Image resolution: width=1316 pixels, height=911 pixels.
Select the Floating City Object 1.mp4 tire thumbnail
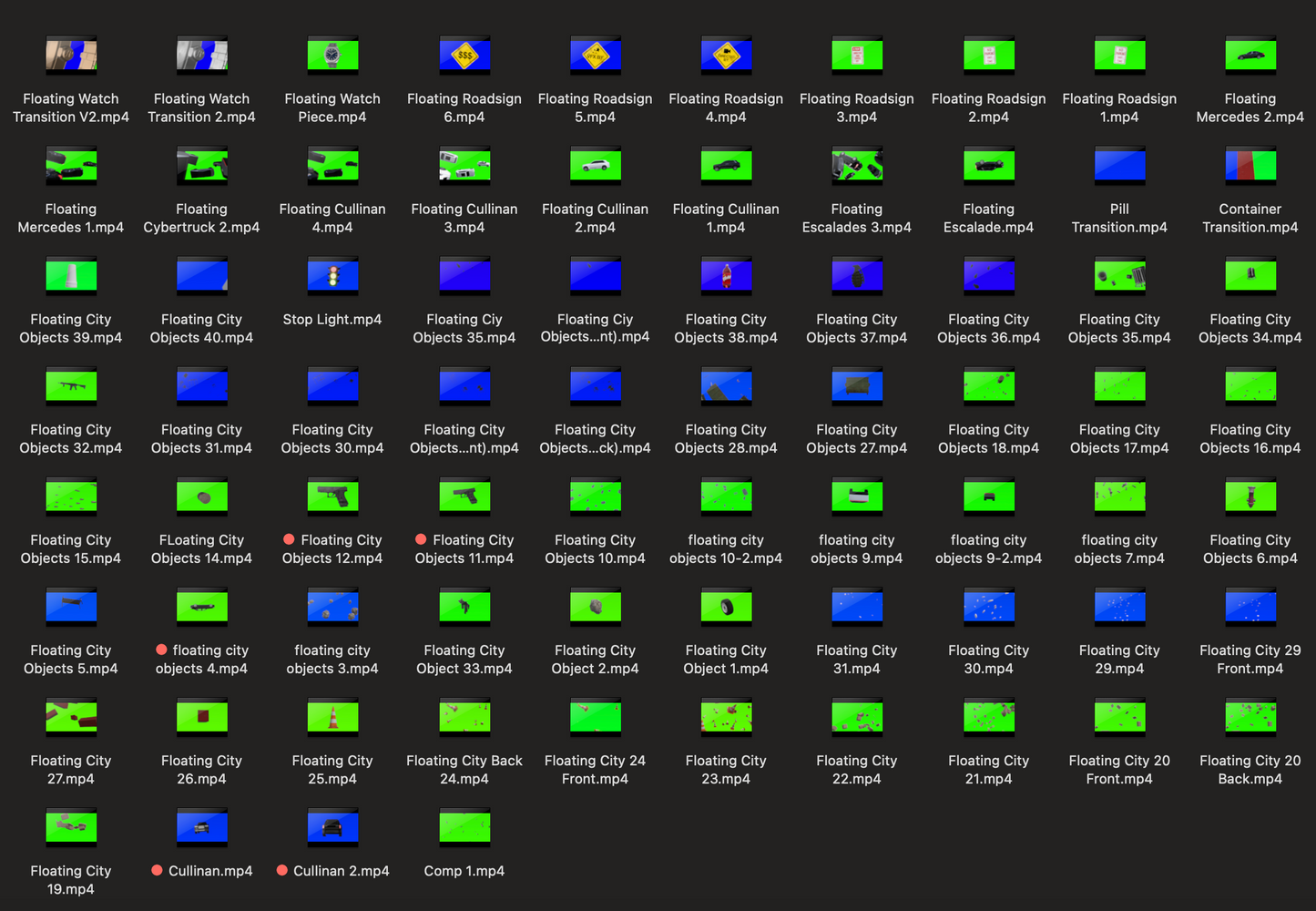point(726,608)
